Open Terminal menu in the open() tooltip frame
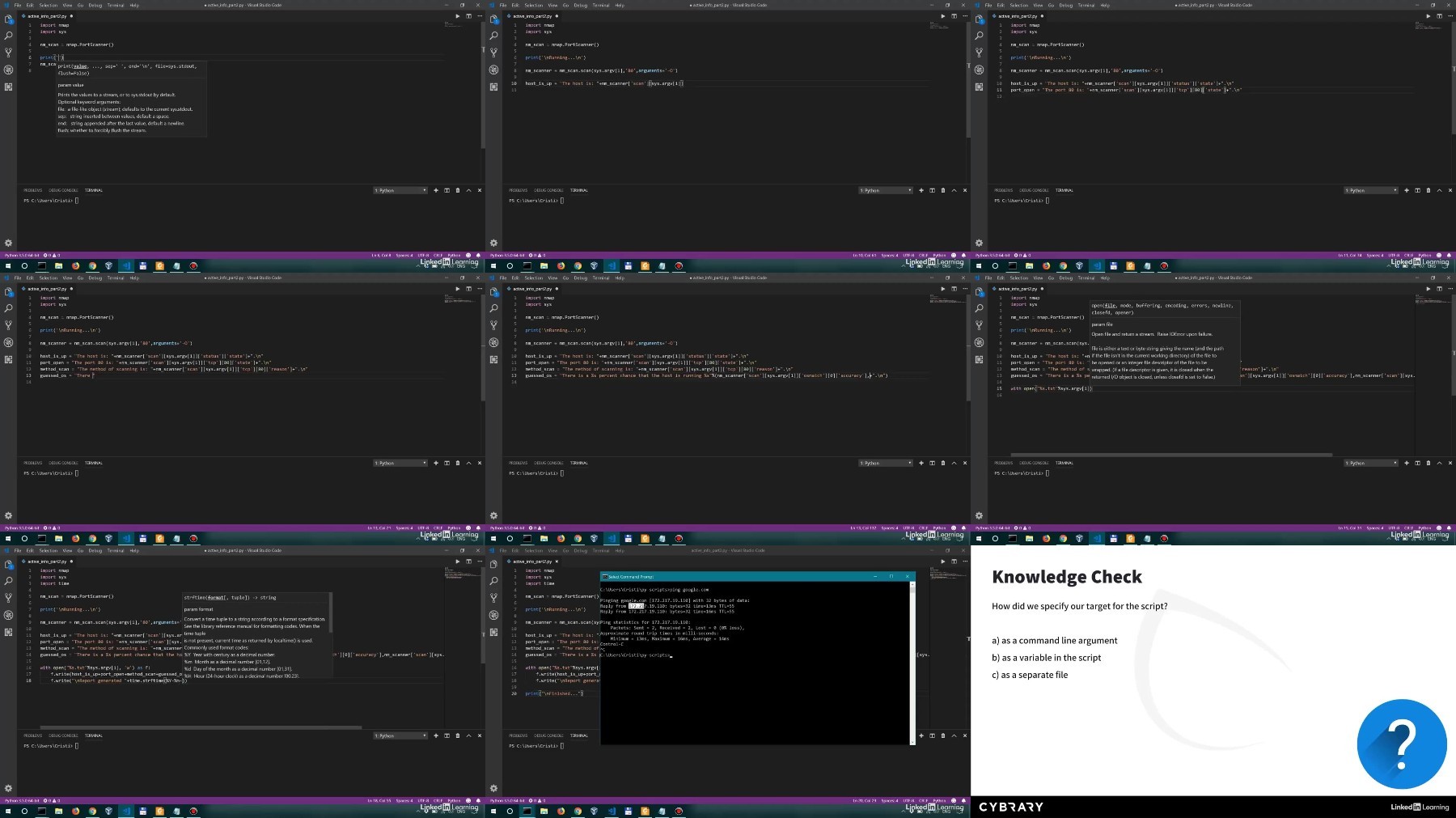 coord(1086,278)
